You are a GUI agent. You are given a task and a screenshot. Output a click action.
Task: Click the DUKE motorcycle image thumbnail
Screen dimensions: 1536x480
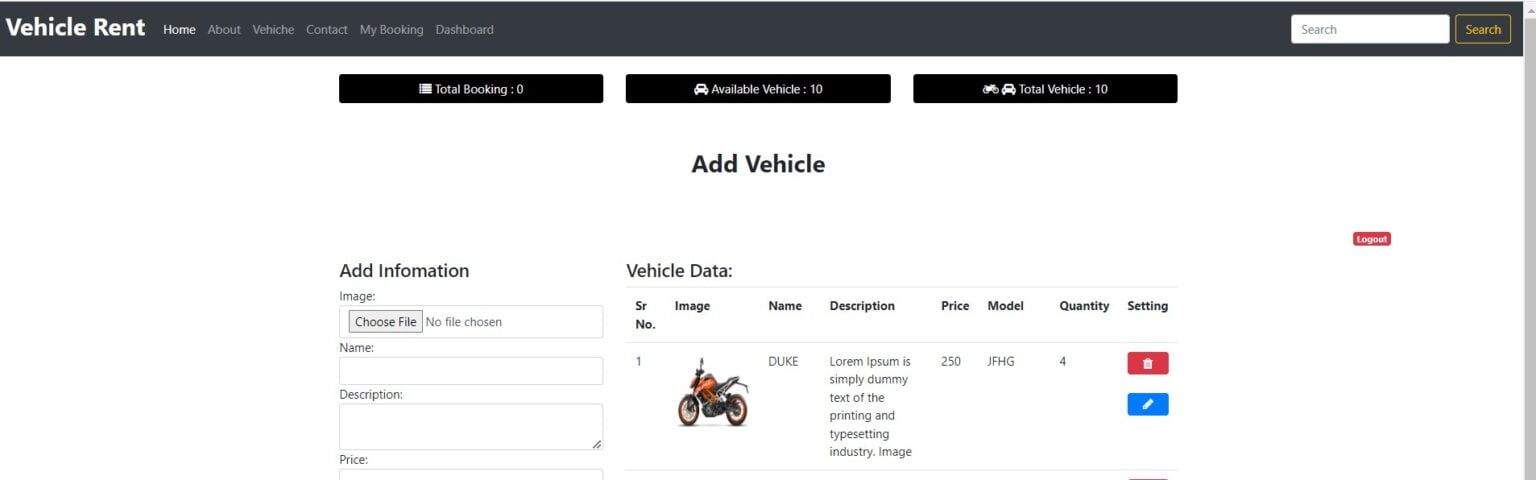tap(712, 392)
